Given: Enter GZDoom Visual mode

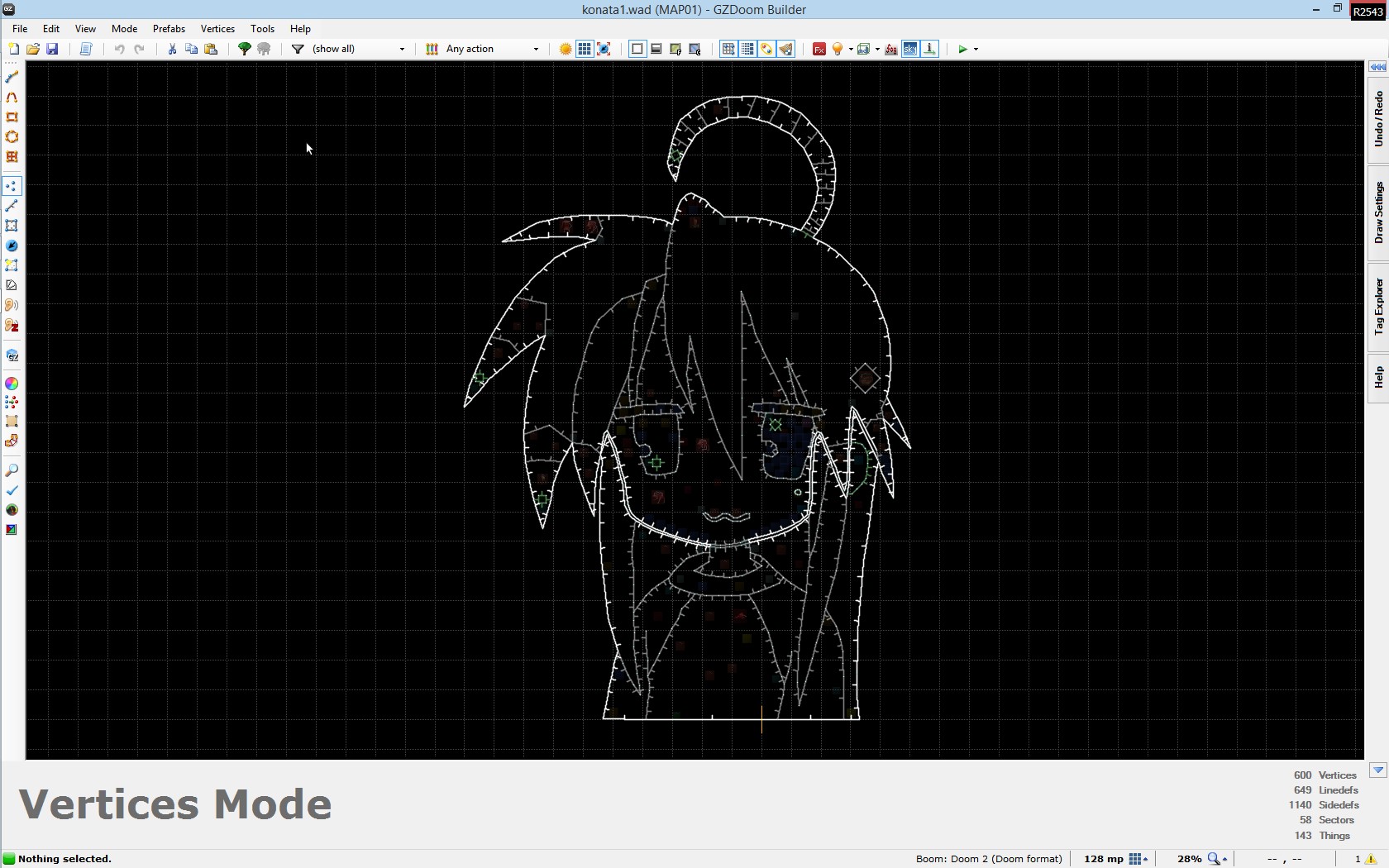Looking at the screenshot, I should [x=12, y=355].
